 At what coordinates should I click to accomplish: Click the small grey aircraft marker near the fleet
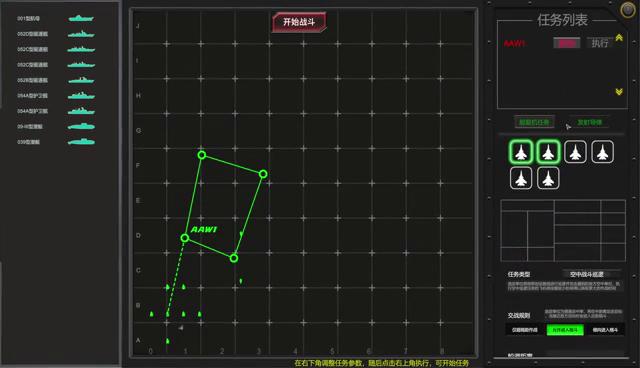point(181,327)
